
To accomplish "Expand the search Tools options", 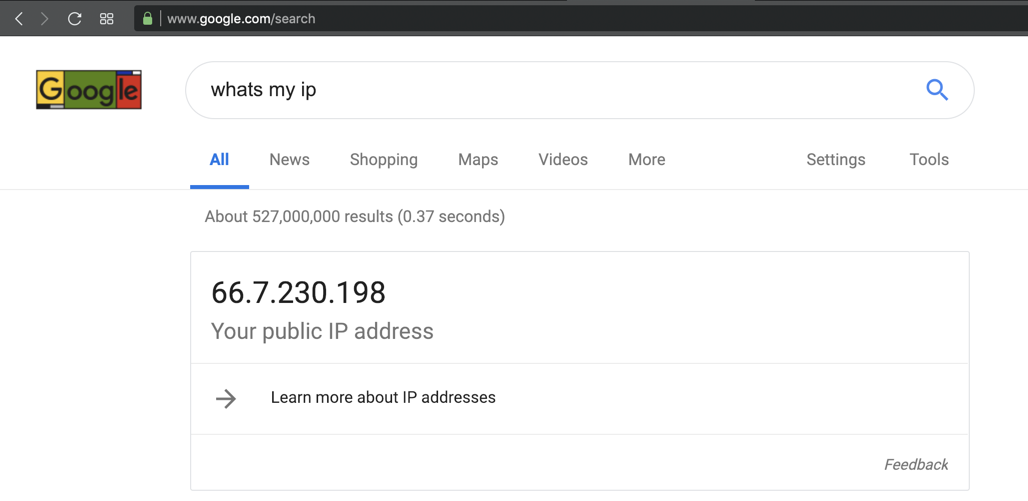I will tap(929, 160).
